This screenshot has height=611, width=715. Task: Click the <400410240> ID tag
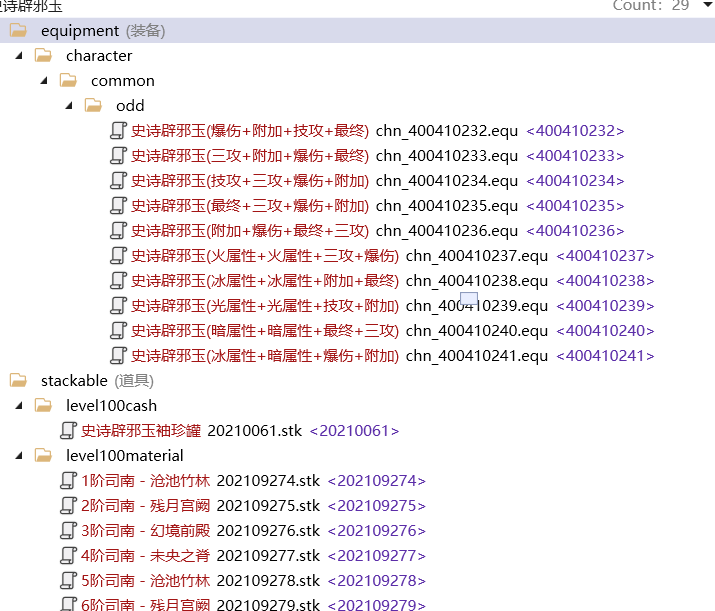(604, 330)
